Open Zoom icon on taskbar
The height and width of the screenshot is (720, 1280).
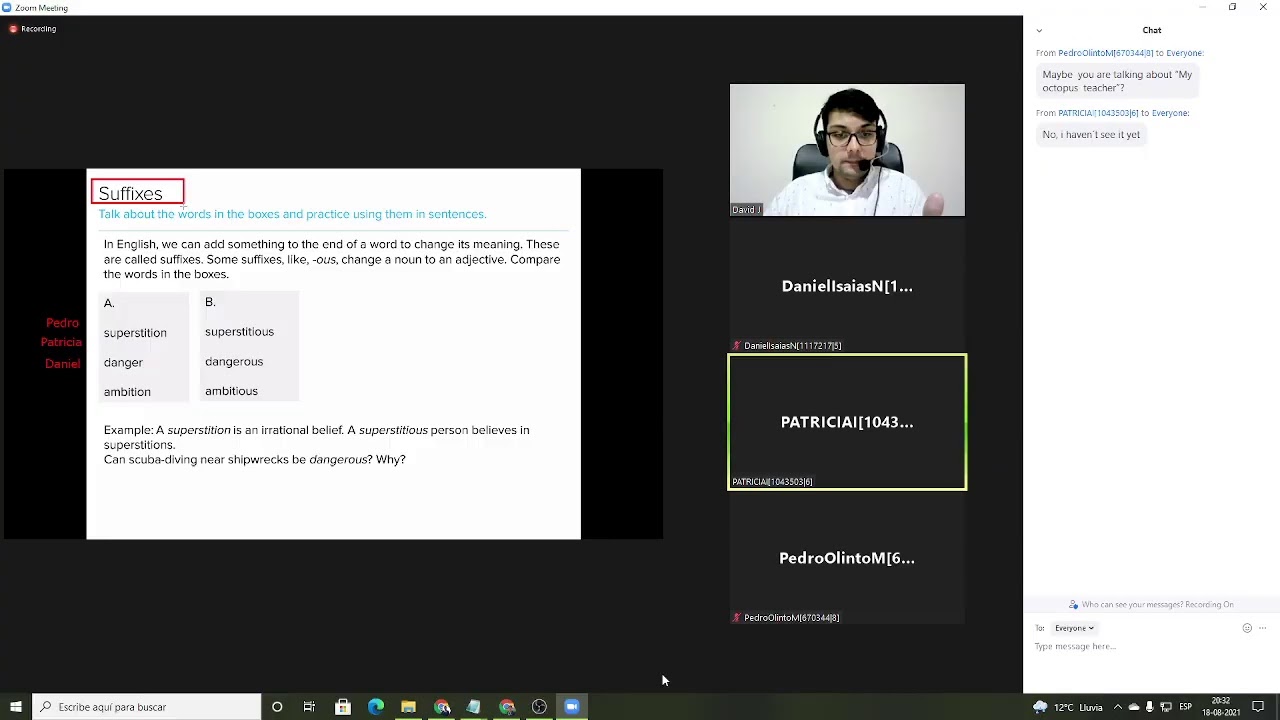pyautogui.click(x=572, y=707)
